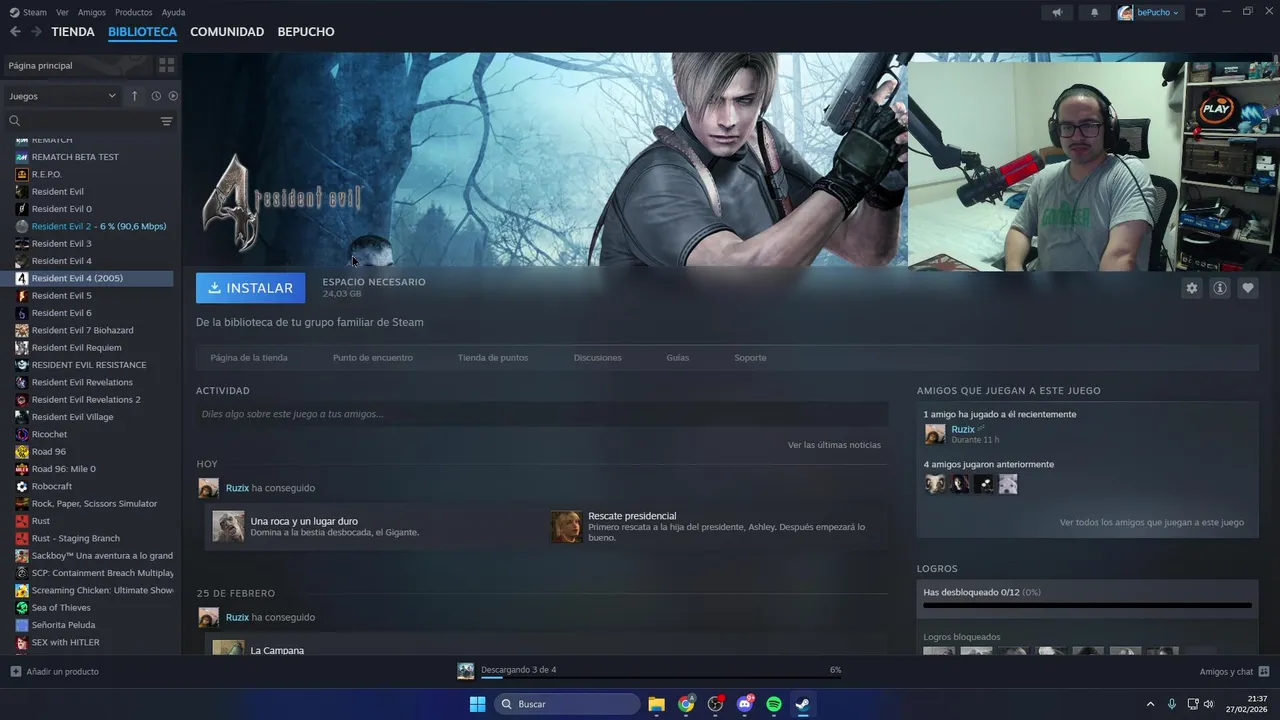Click the Windows taskbar Buscar box
Viewport: 1280px width, 720px height.
tap(568, 704)
